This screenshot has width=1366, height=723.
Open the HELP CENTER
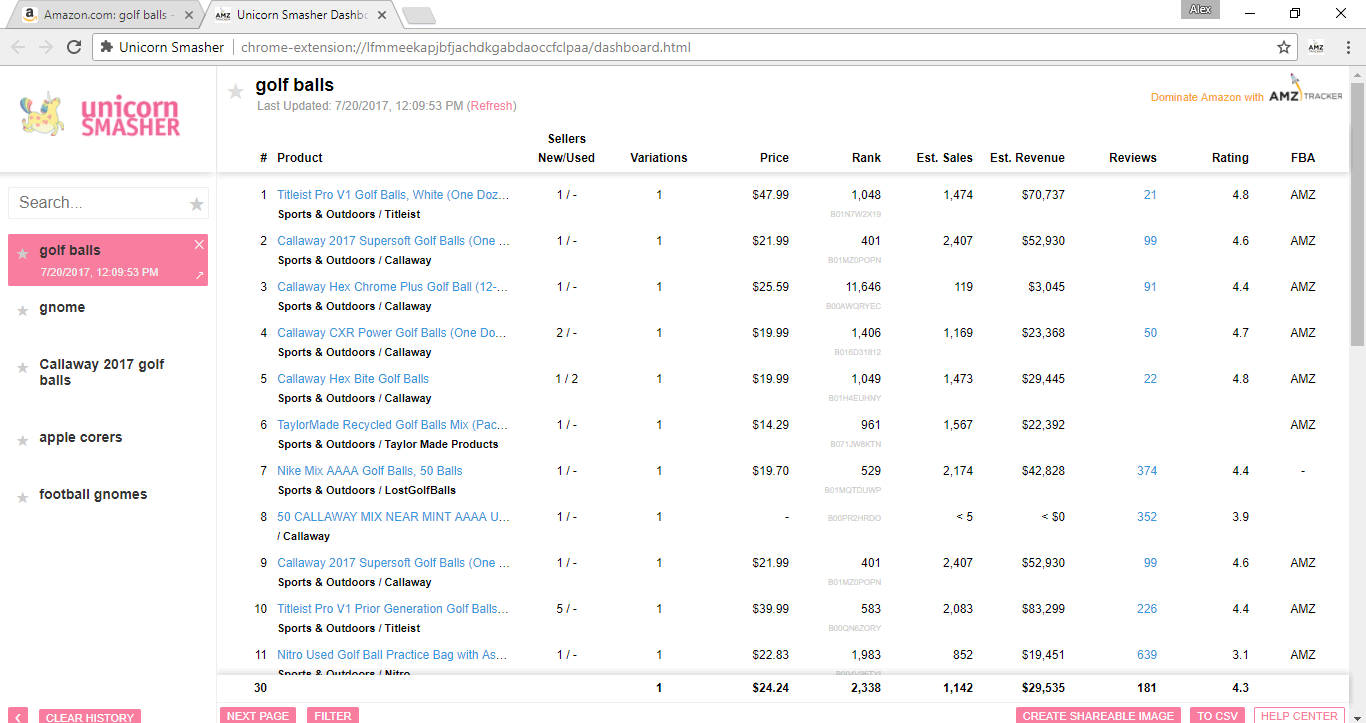[x=1299, y=716]
